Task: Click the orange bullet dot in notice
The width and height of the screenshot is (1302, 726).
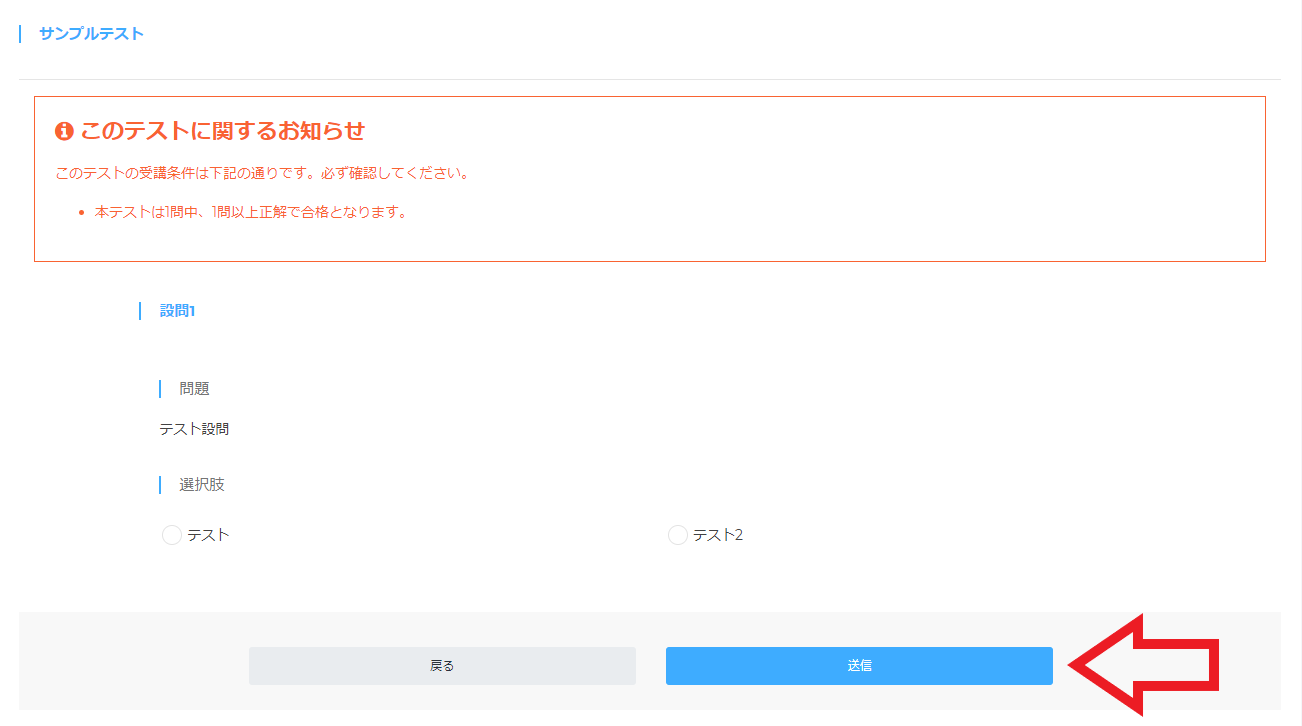Action: (82, 213)
